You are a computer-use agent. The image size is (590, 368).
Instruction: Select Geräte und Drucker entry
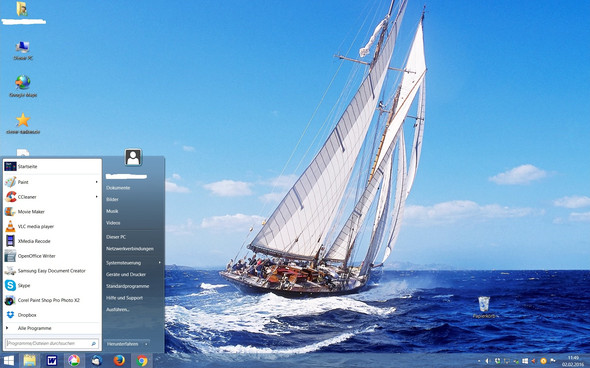[x=126, y=275]
